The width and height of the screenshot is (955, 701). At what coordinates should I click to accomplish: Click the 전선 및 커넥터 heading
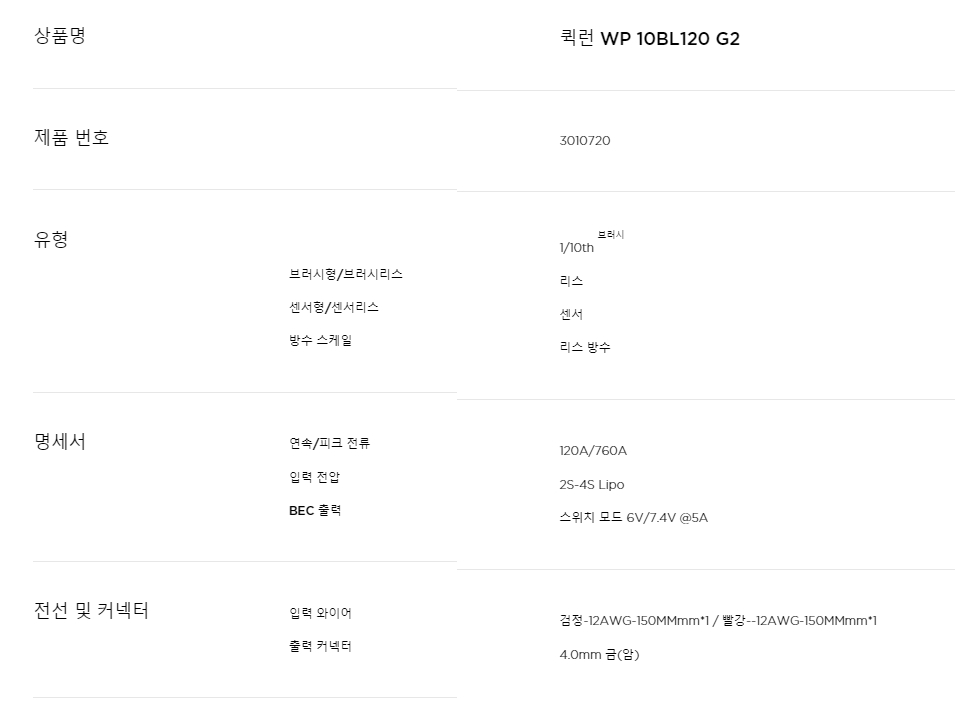pos(91,611)
